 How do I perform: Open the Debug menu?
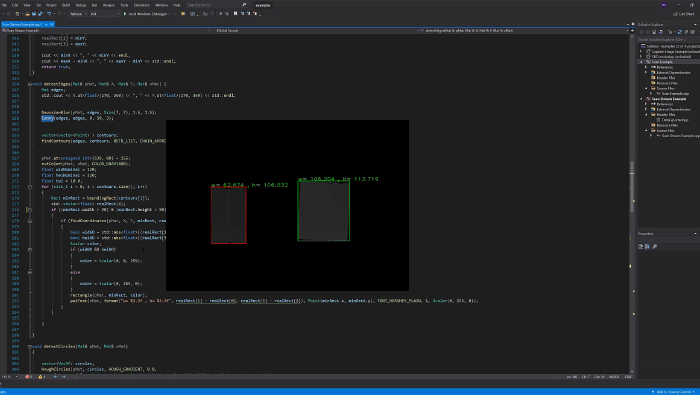(x=81, y=5)
